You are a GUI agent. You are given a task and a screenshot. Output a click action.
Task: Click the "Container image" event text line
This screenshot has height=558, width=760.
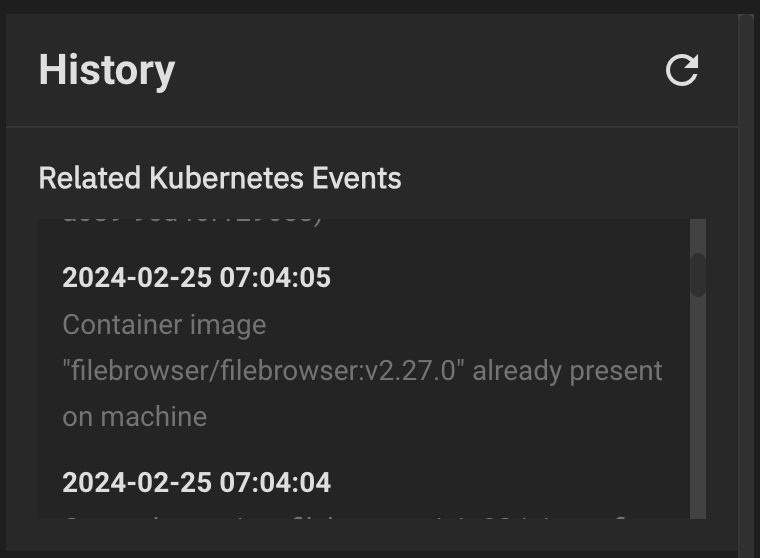click(x=164, y=325)
